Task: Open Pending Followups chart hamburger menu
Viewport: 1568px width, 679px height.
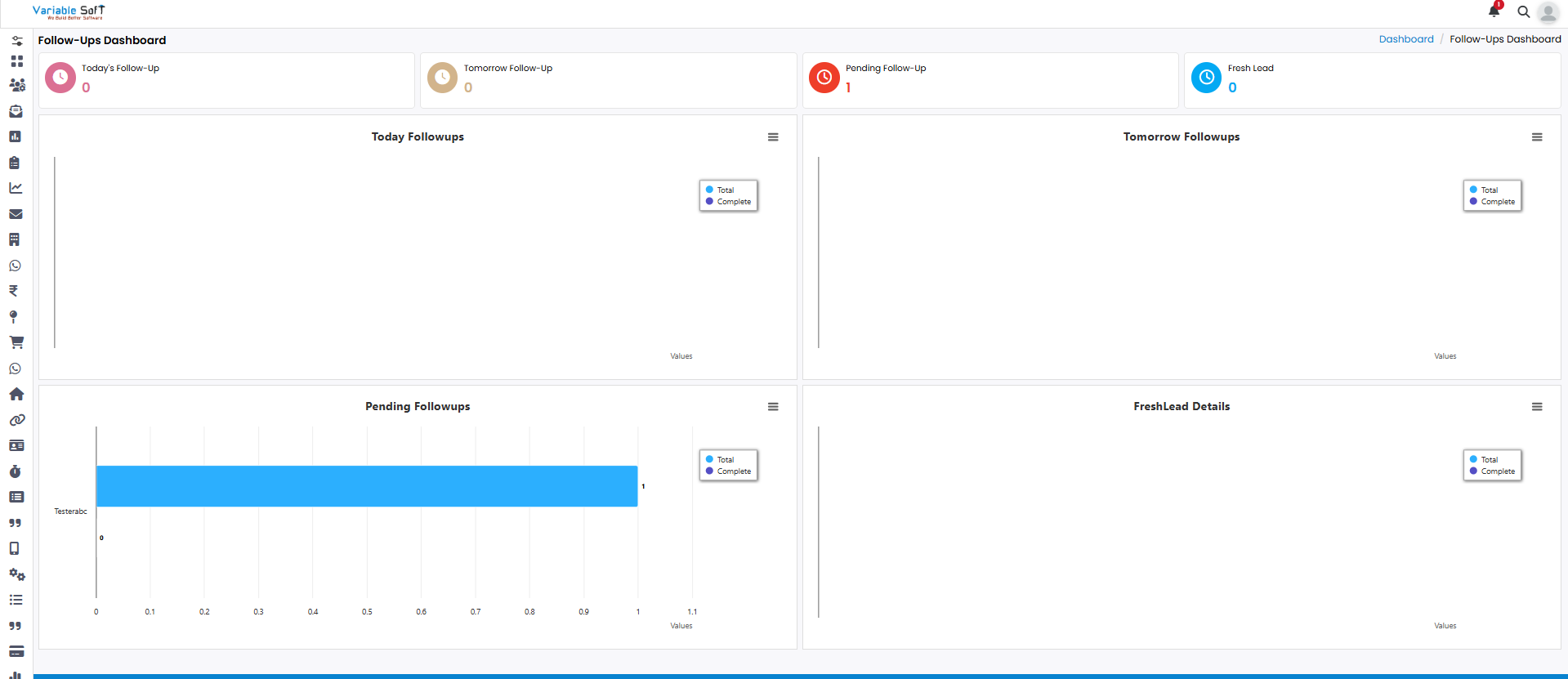Action: click(x=773, y=407)
